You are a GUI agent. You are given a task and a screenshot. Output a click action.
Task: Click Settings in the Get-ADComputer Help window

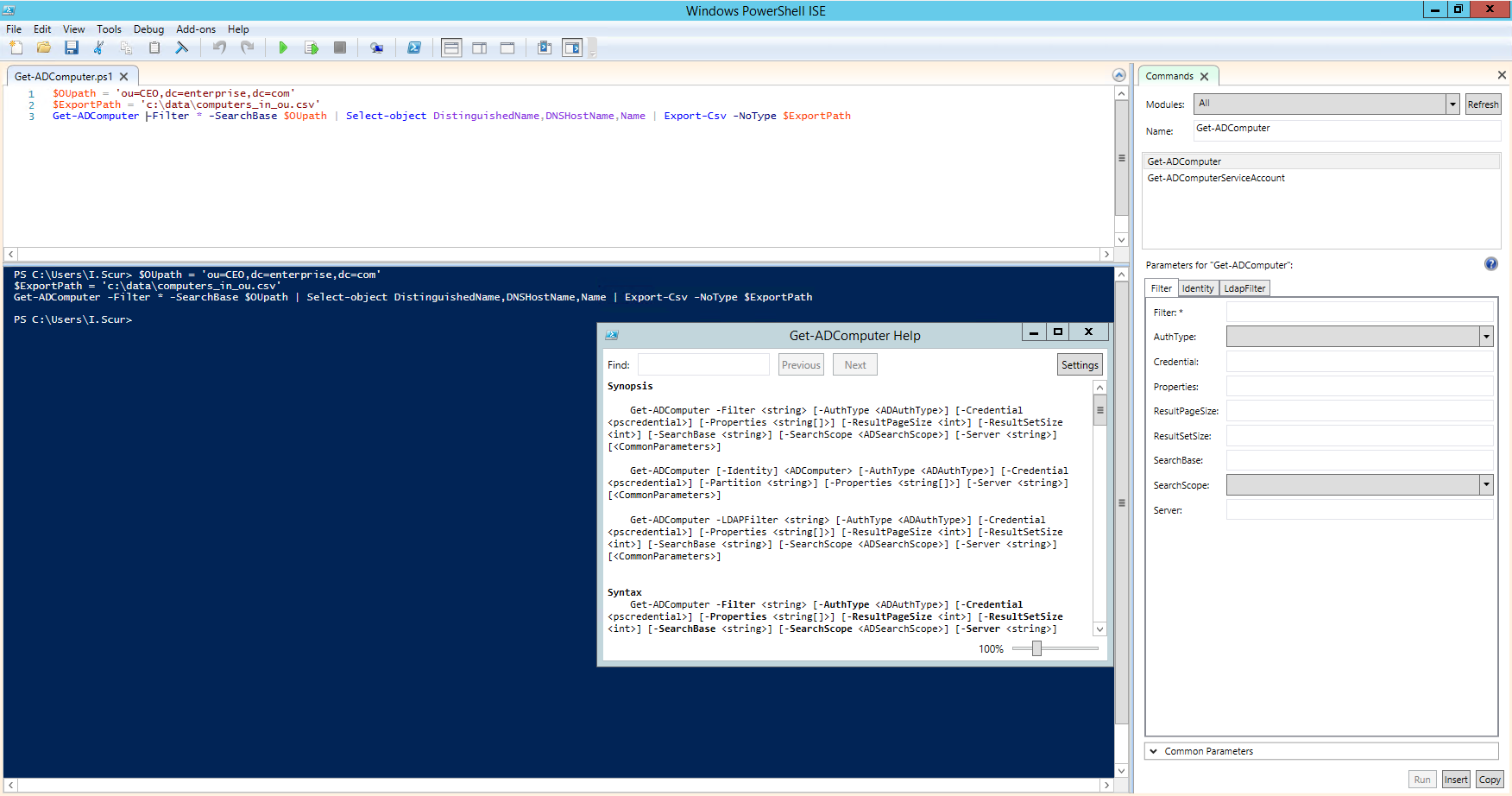[x=1080, y=363]
